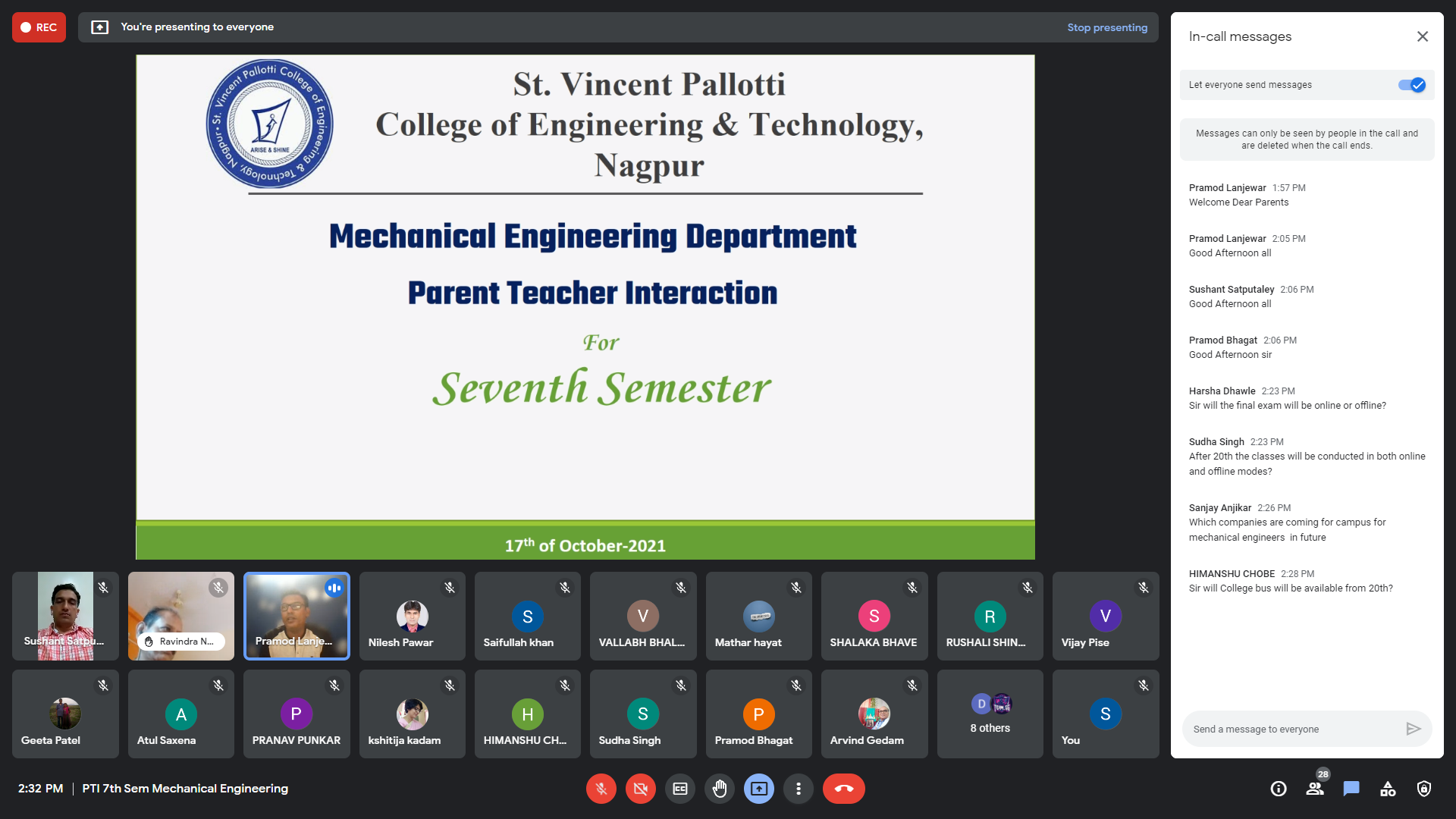Click the red leave call button
The height and width of the screenshot is (819, 1456).
[844, 789]
